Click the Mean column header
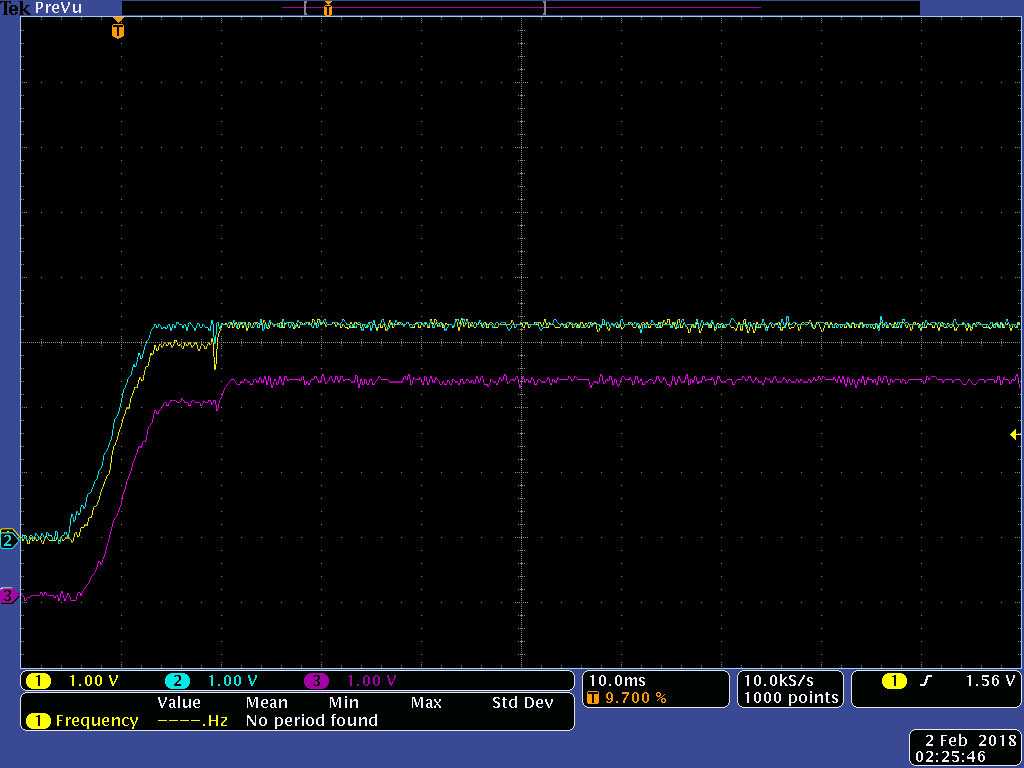1024x768 pixels. [266, 703]
